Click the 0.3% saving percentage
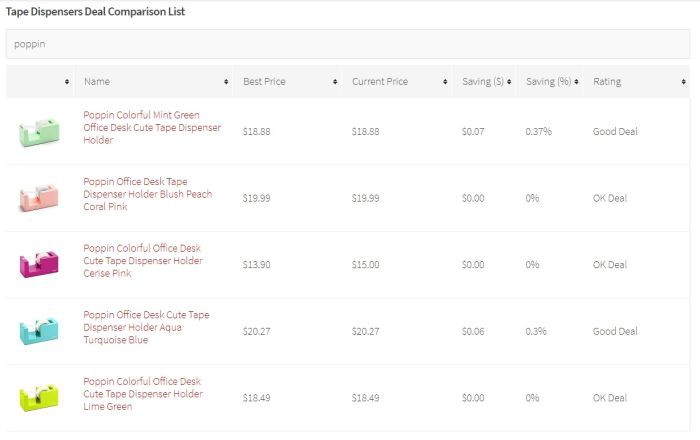Viewport: 700px width, 440px height. click(x=536, y=332)
